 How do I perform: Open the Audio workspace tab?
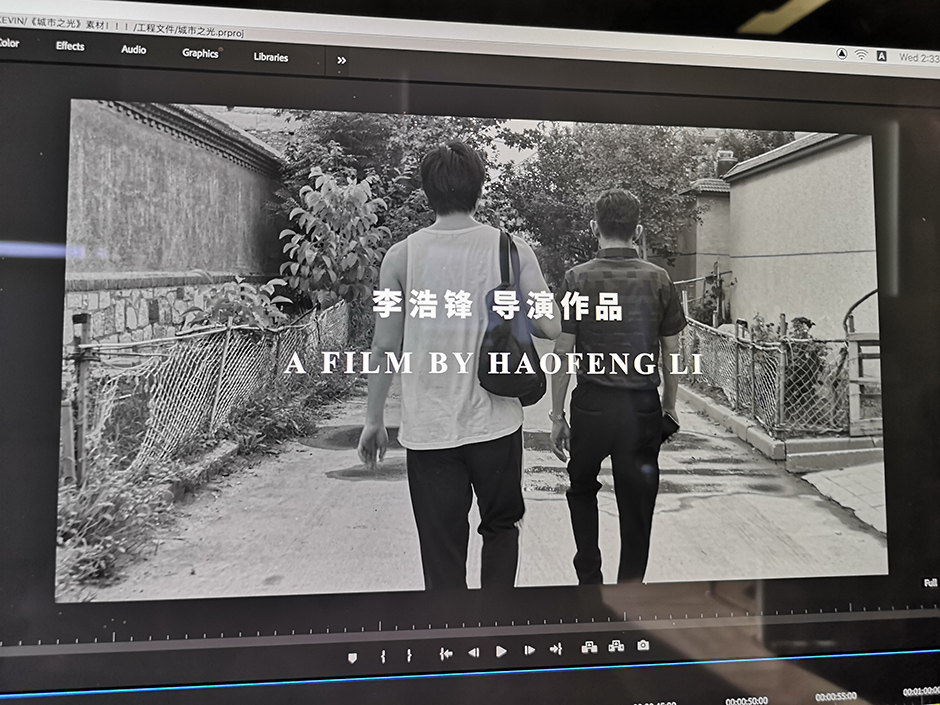click(x=134, y=50)
